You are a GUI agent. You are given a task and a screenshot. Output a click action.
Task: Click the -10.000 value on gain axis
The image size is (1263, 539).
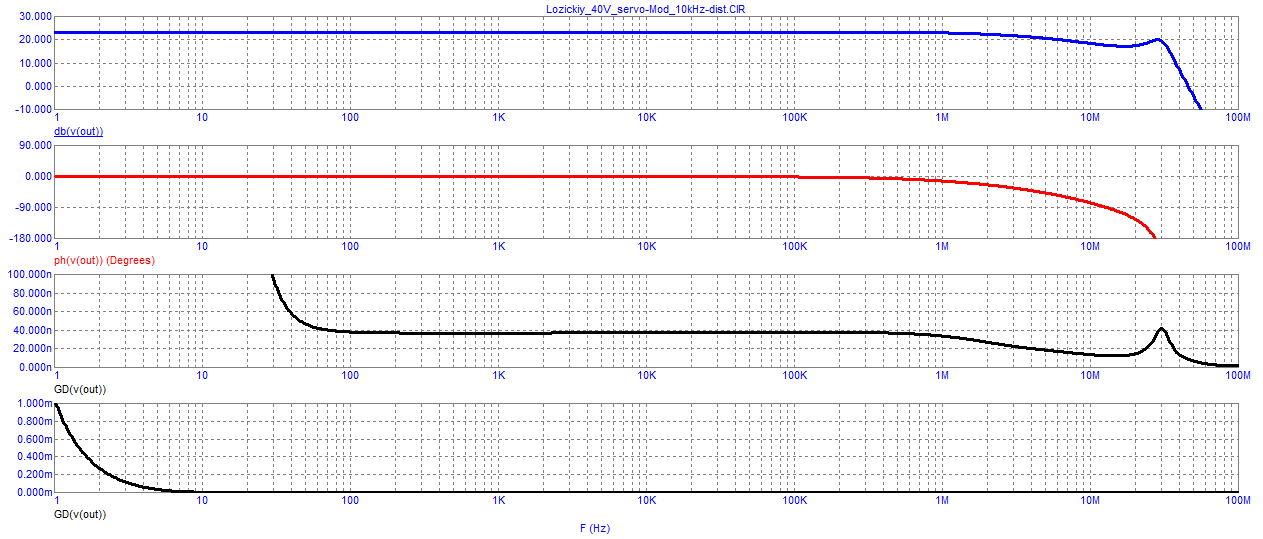[x=33, y=109]
